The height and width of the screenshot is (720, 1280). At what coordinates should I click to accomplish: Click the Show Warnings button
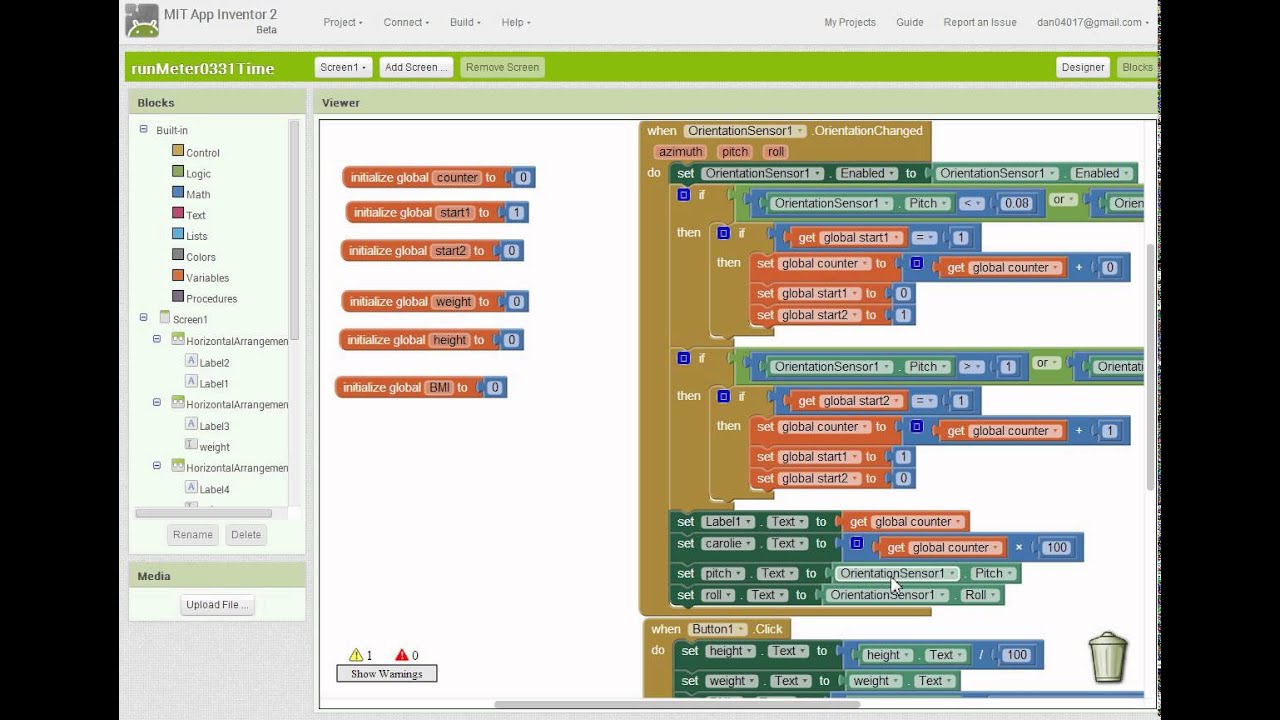[387, 674]
